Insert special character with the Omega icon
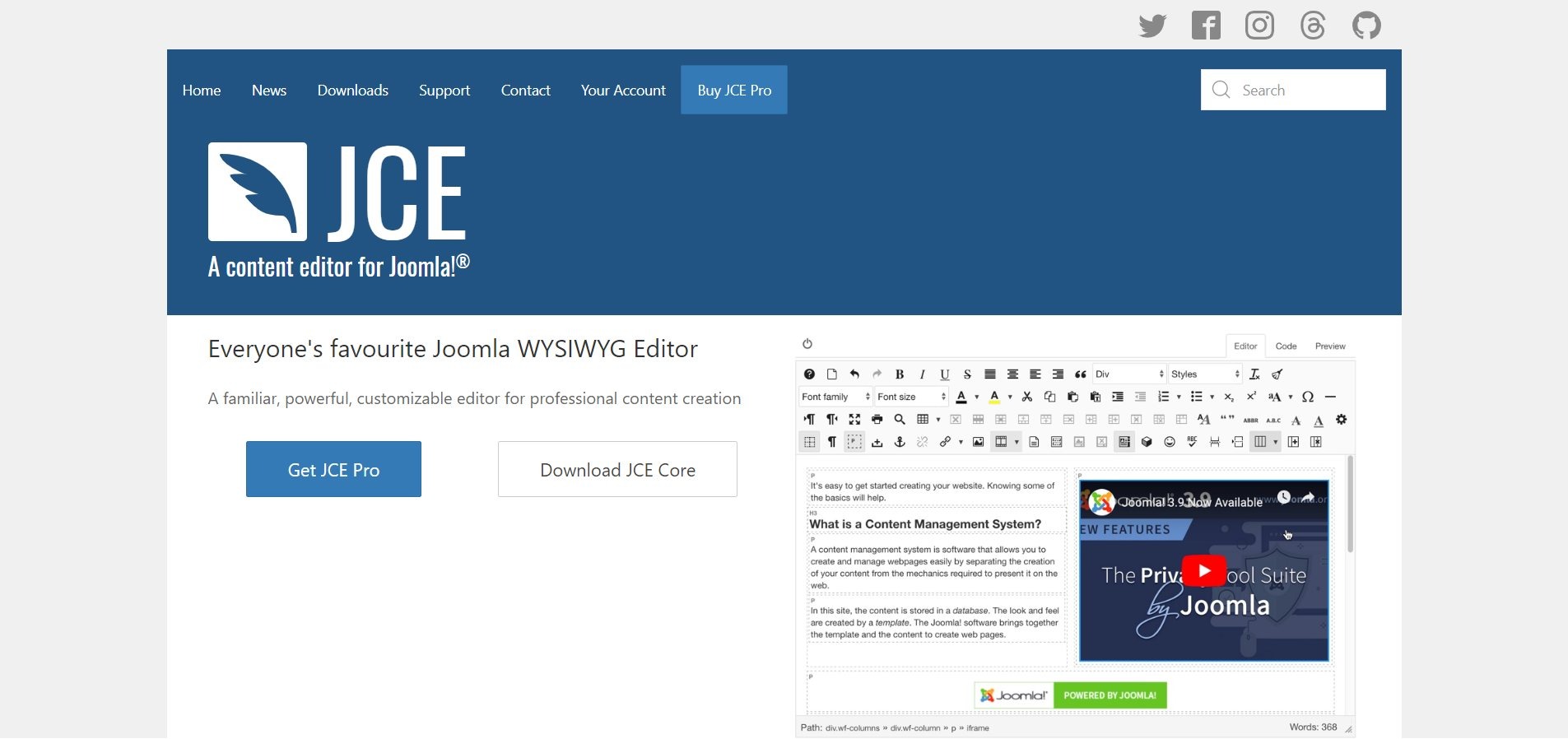Image resolution: width=1568 pixels, height=739 pixels. pyautogui.click(x=1308, y=397)
